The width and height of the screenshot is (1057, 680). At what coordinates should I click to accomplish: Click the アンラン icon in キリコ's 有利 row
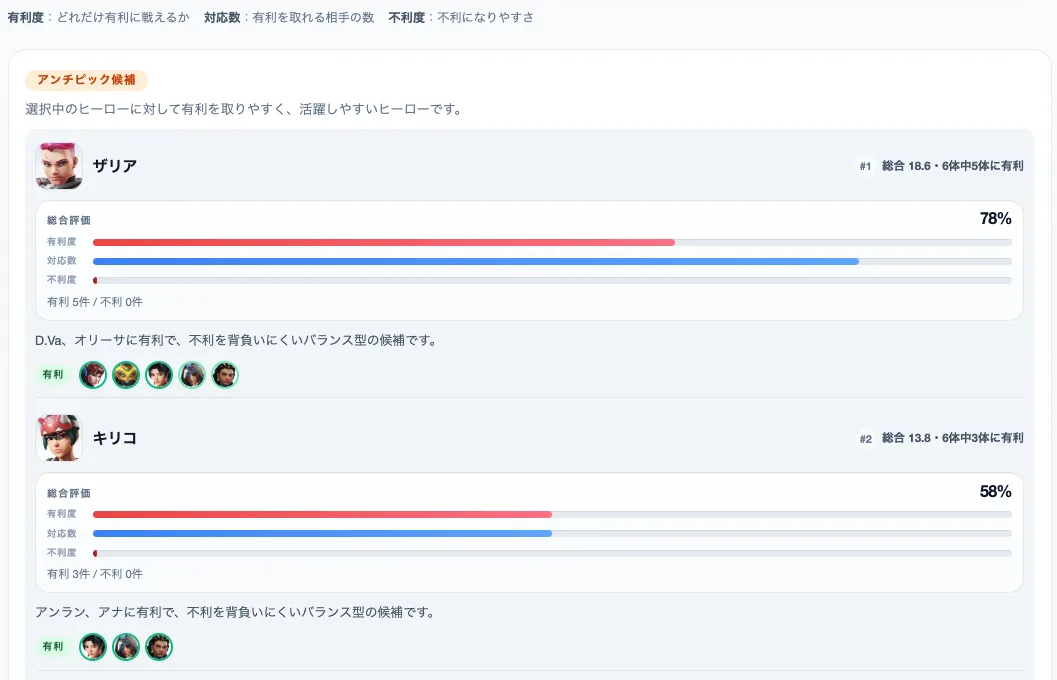pos(92,647)
